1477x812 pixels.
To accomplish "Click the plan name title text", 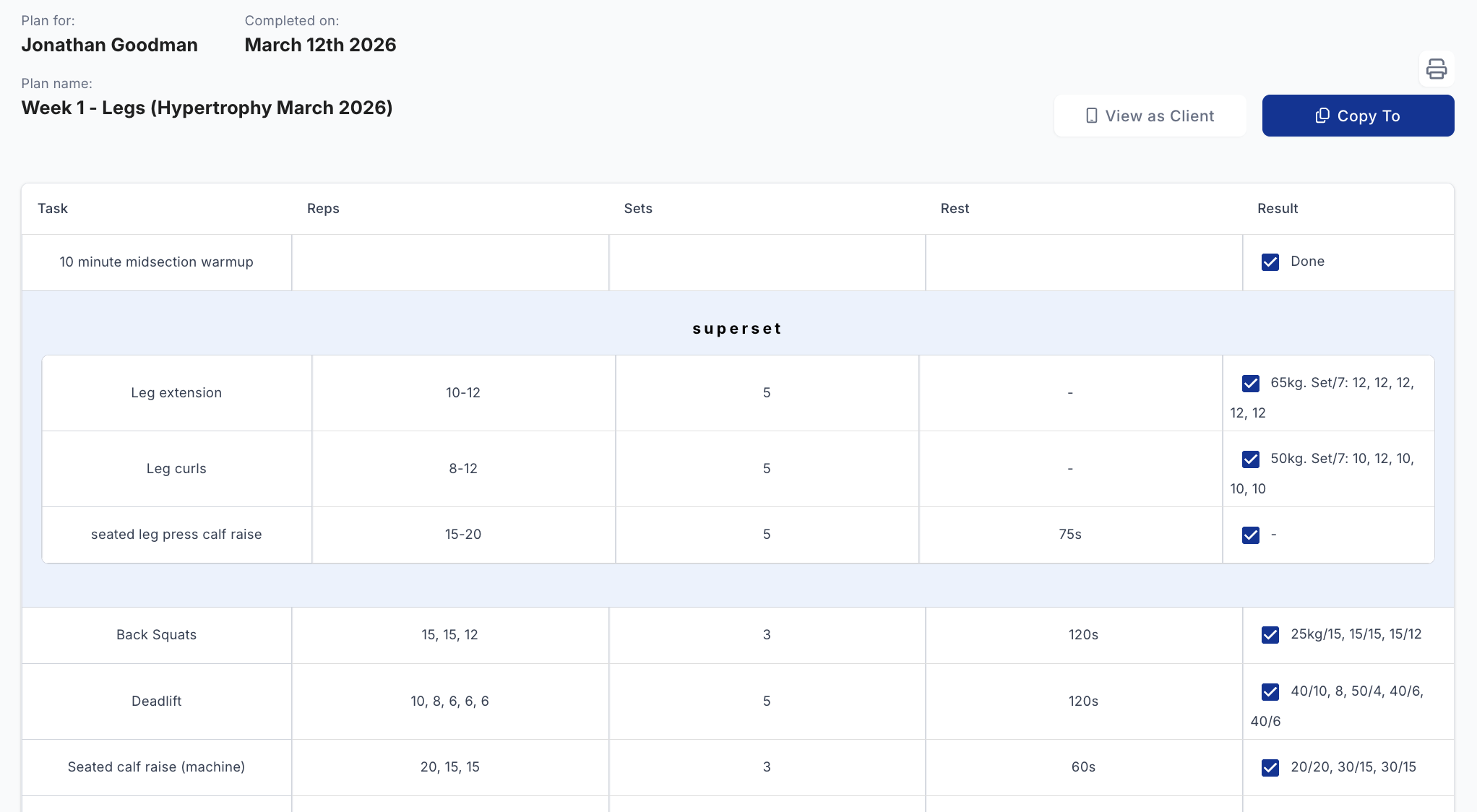I will (x=207, y=108).
